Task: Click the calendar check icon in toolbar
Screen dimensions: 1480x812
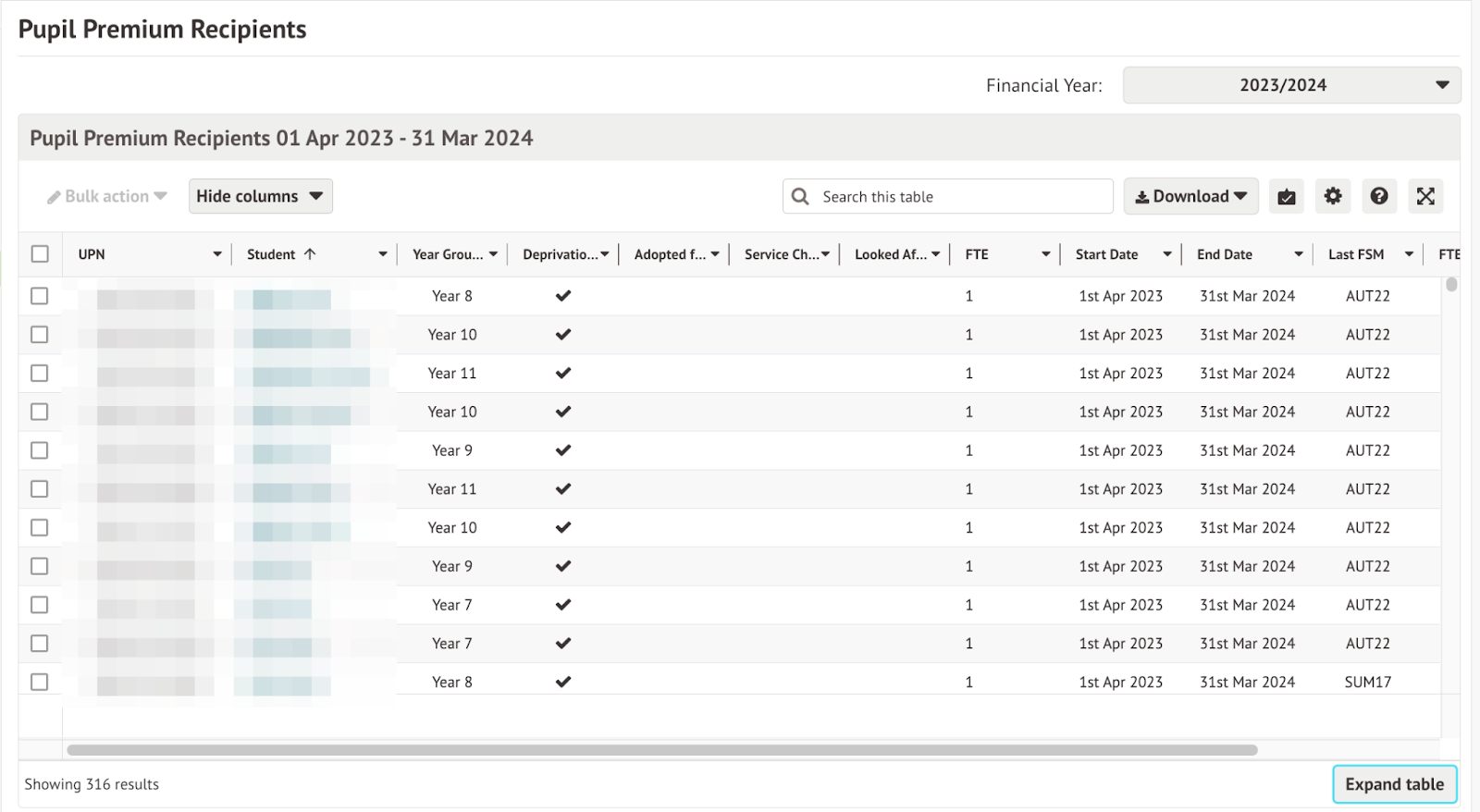Action: tap(1286, 196)
